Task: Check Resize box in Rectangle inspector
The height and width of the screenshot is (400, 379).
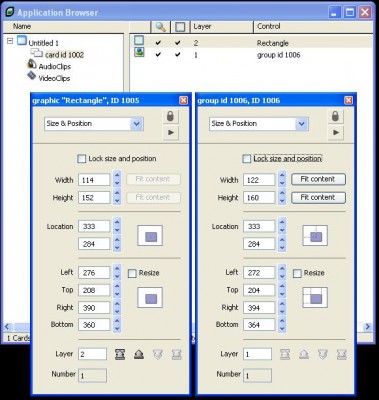Action: click(x=132, y=274)
